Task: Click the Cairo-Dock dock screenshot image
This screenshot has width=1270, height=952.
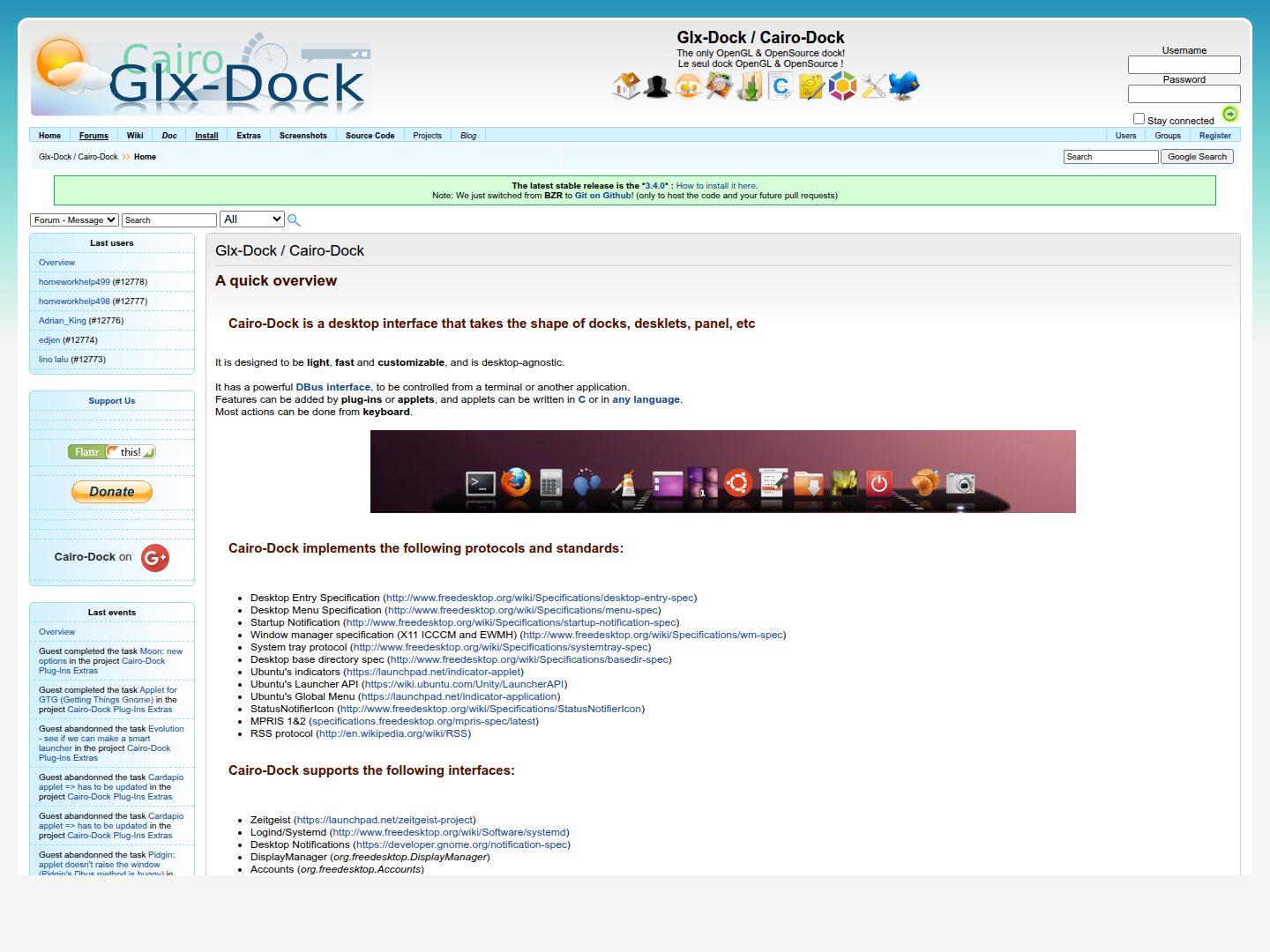Action: point(723,472)
